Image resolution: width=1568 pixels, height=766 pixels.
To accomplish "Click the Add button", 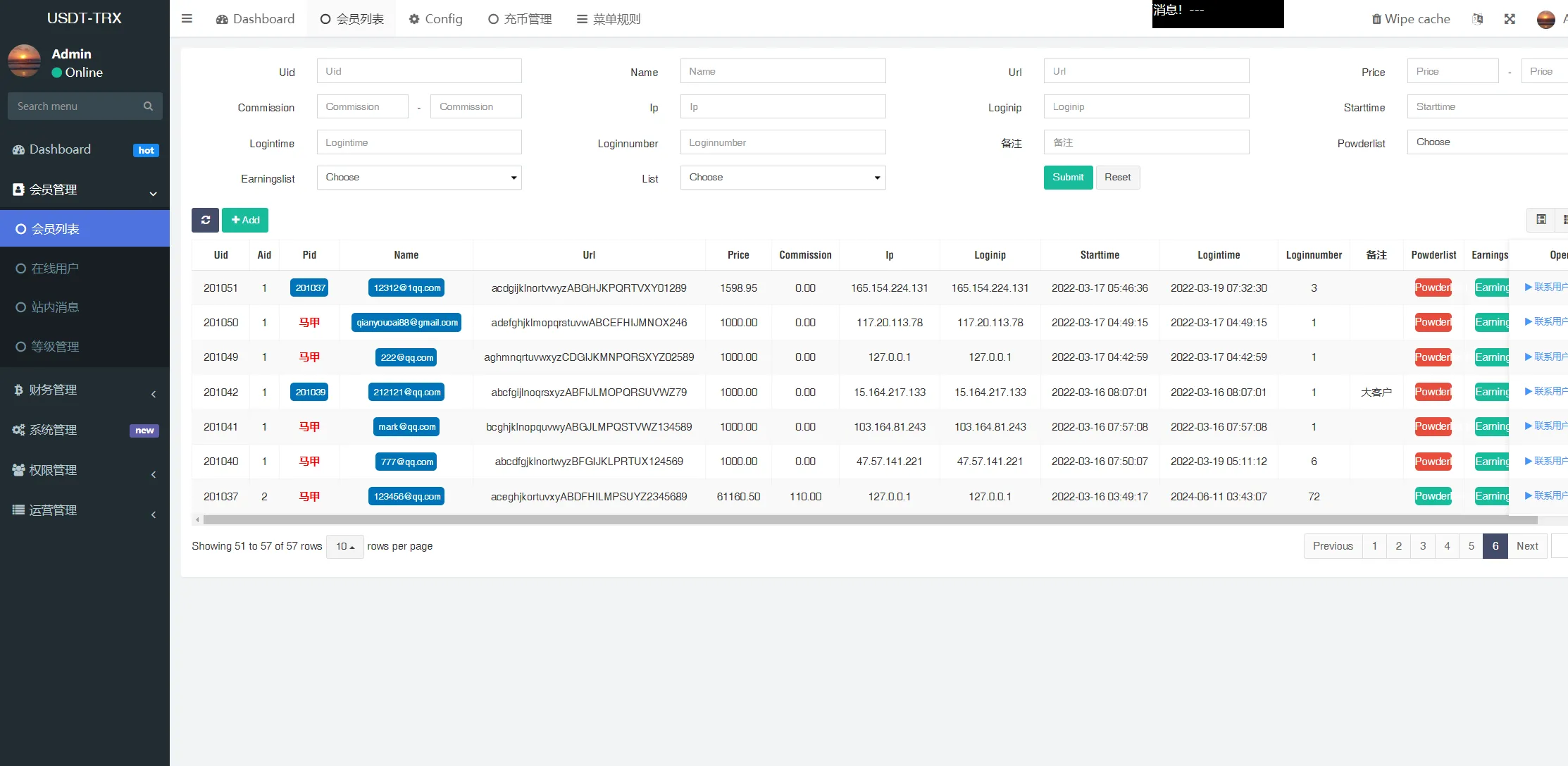I will point(245,220).
